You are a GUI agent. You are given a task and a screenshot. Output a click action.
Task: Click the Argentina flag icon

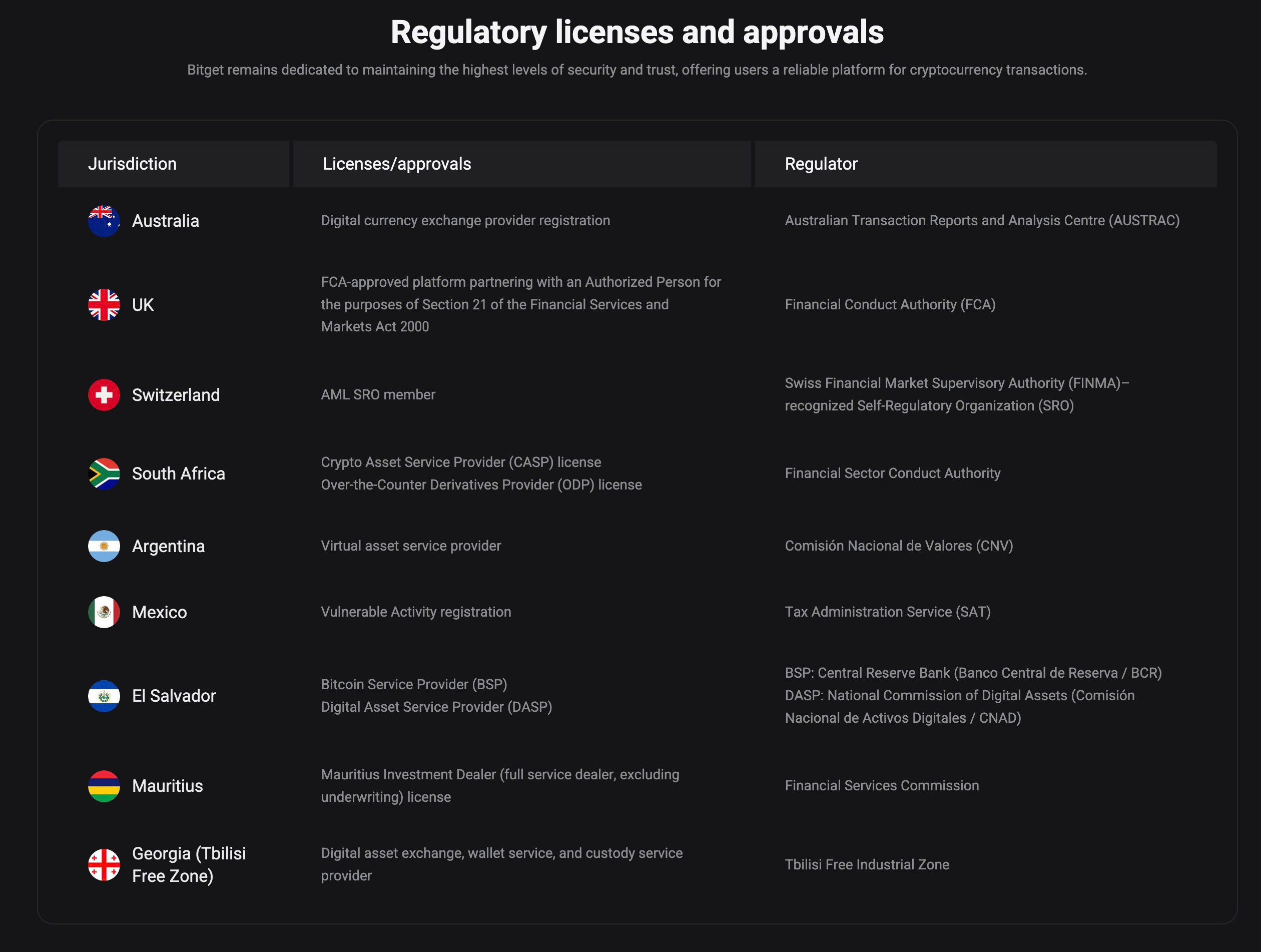coord(104,546)
